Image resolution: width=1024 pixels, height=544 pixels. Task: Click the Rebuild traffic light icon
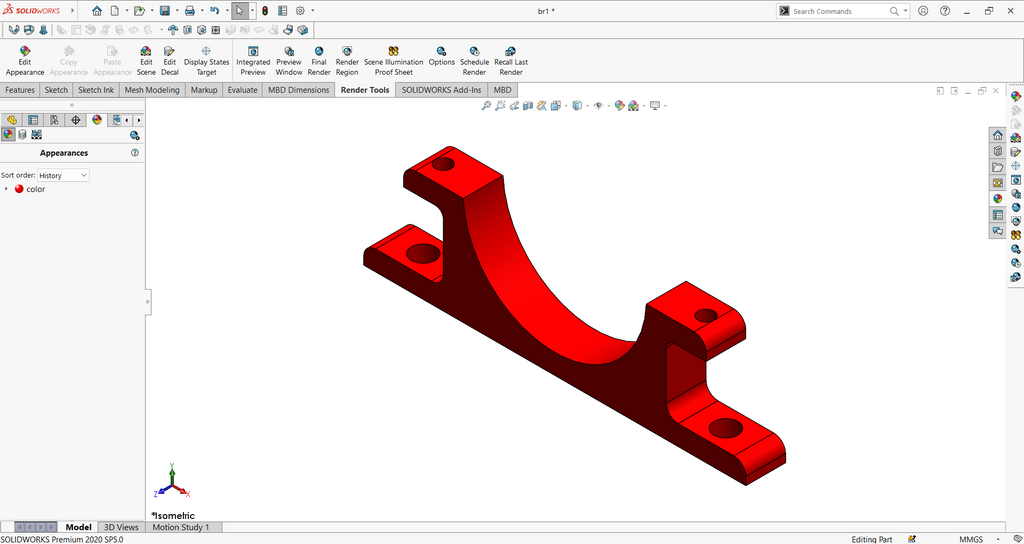265,11
